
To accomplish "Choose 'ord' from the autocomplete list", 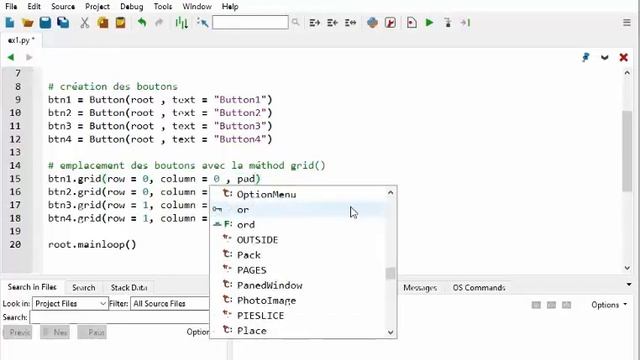I will pyautogui.click(x=298, y=224).
